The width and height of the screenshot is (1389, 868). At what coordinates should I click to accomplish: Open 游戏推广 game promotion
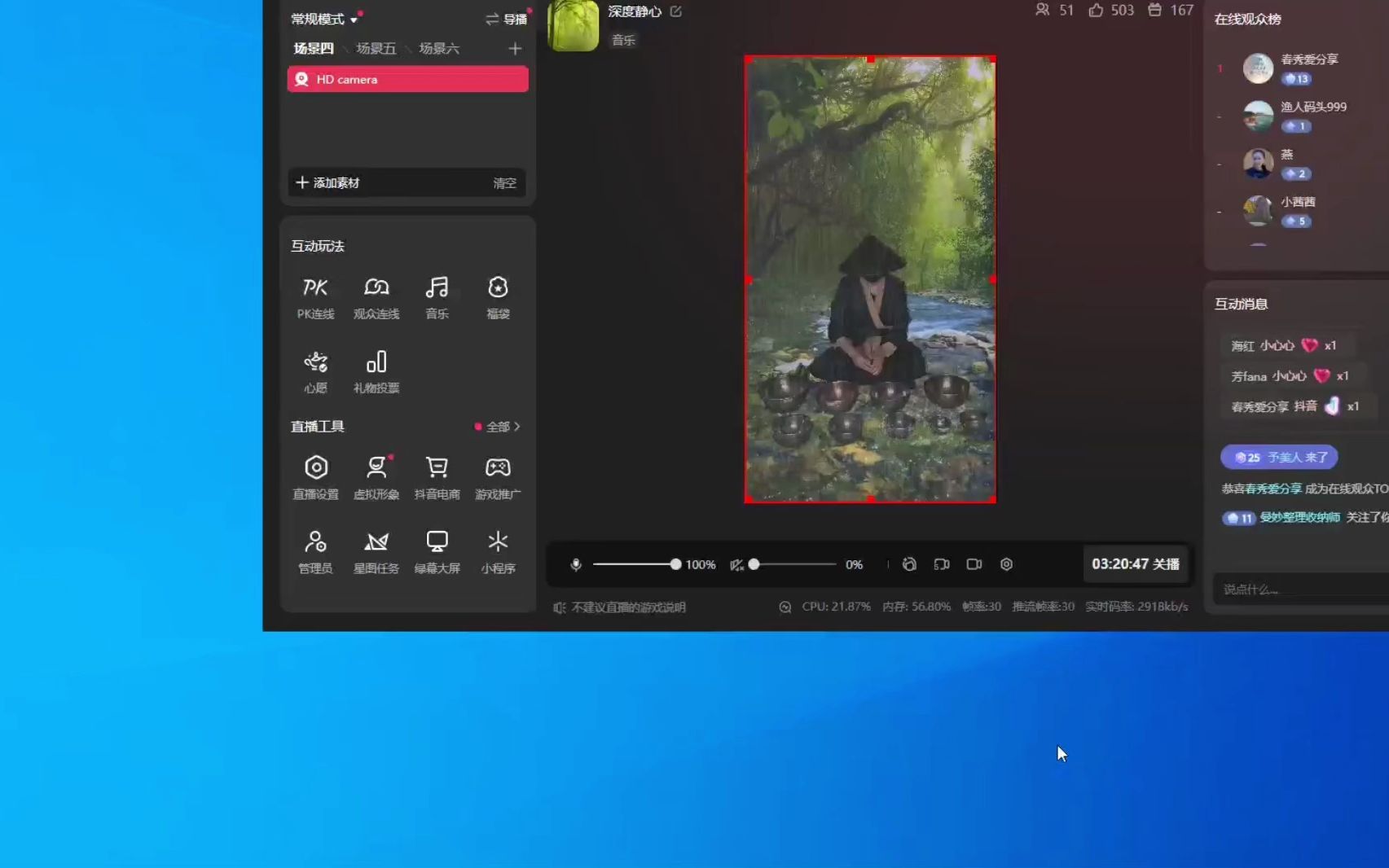click(x=498, y=477)
